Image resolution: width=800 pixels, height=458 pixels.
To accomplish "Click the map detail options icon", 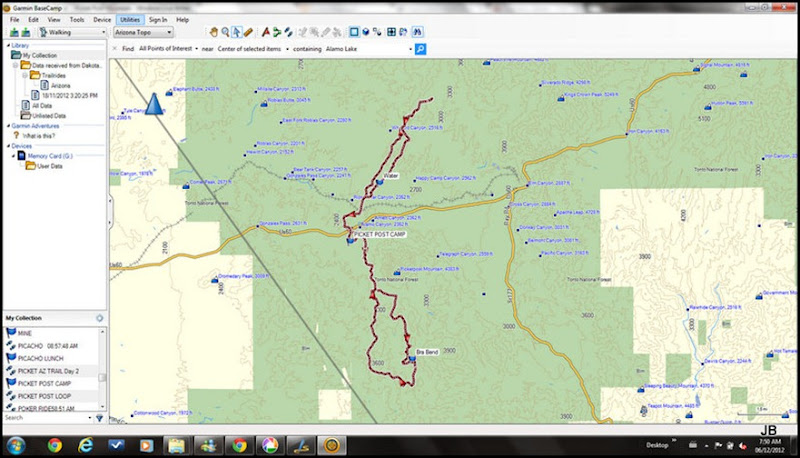I will pyautogui.click(x=377, y=32).
